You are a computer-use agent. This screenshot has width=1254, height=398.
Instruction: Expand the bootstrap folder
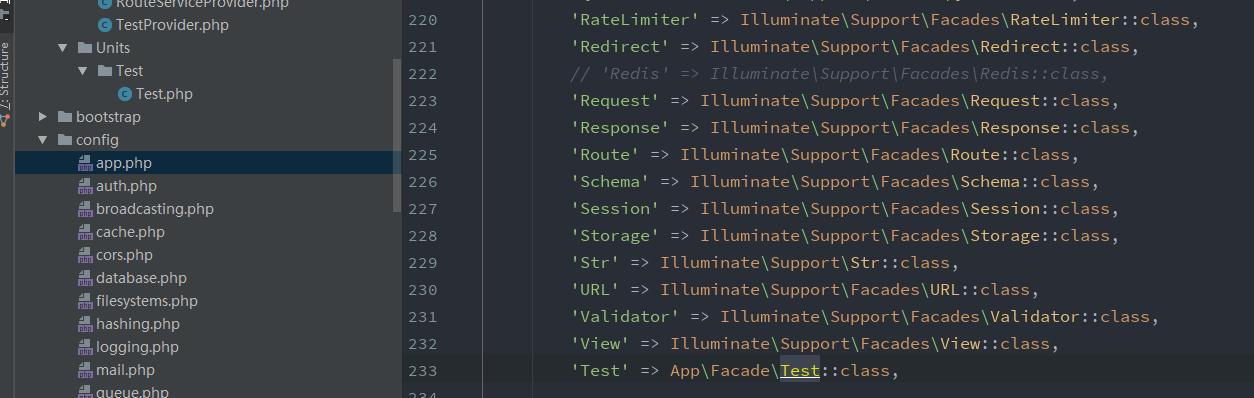tap(43, 117)
